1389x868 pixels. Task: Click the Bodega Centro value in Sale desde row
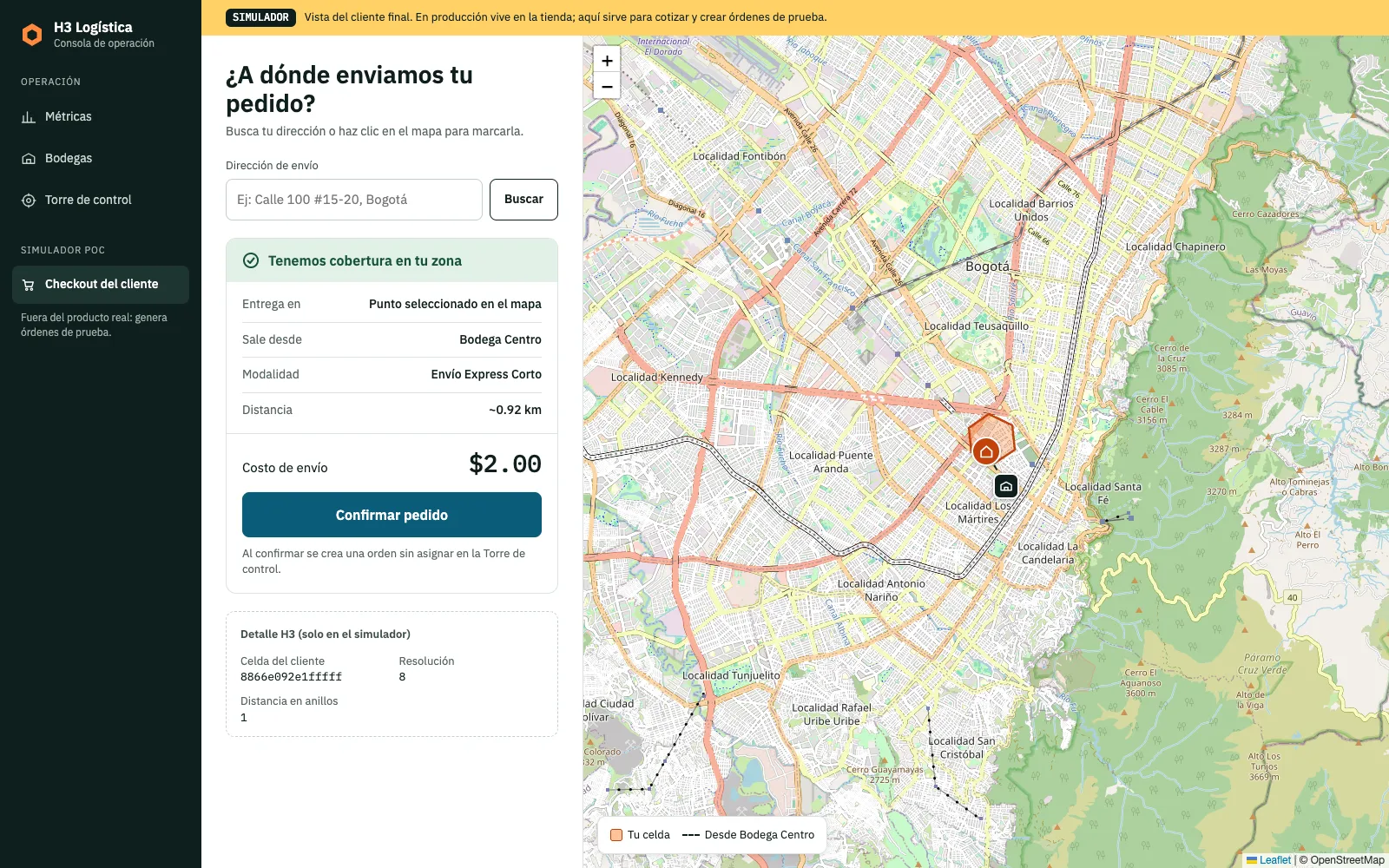click(500, 339)
